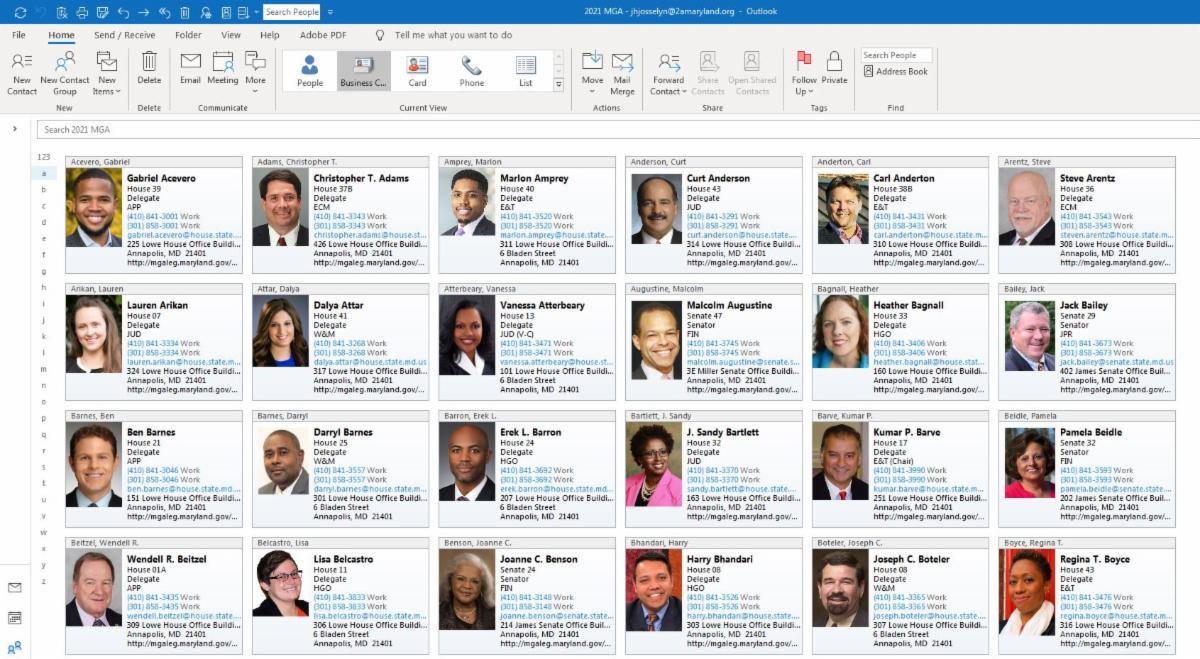Mark the contact as Private
Image resolution: width=1200 pixels, height=659 pixels.
click(834, 69)
